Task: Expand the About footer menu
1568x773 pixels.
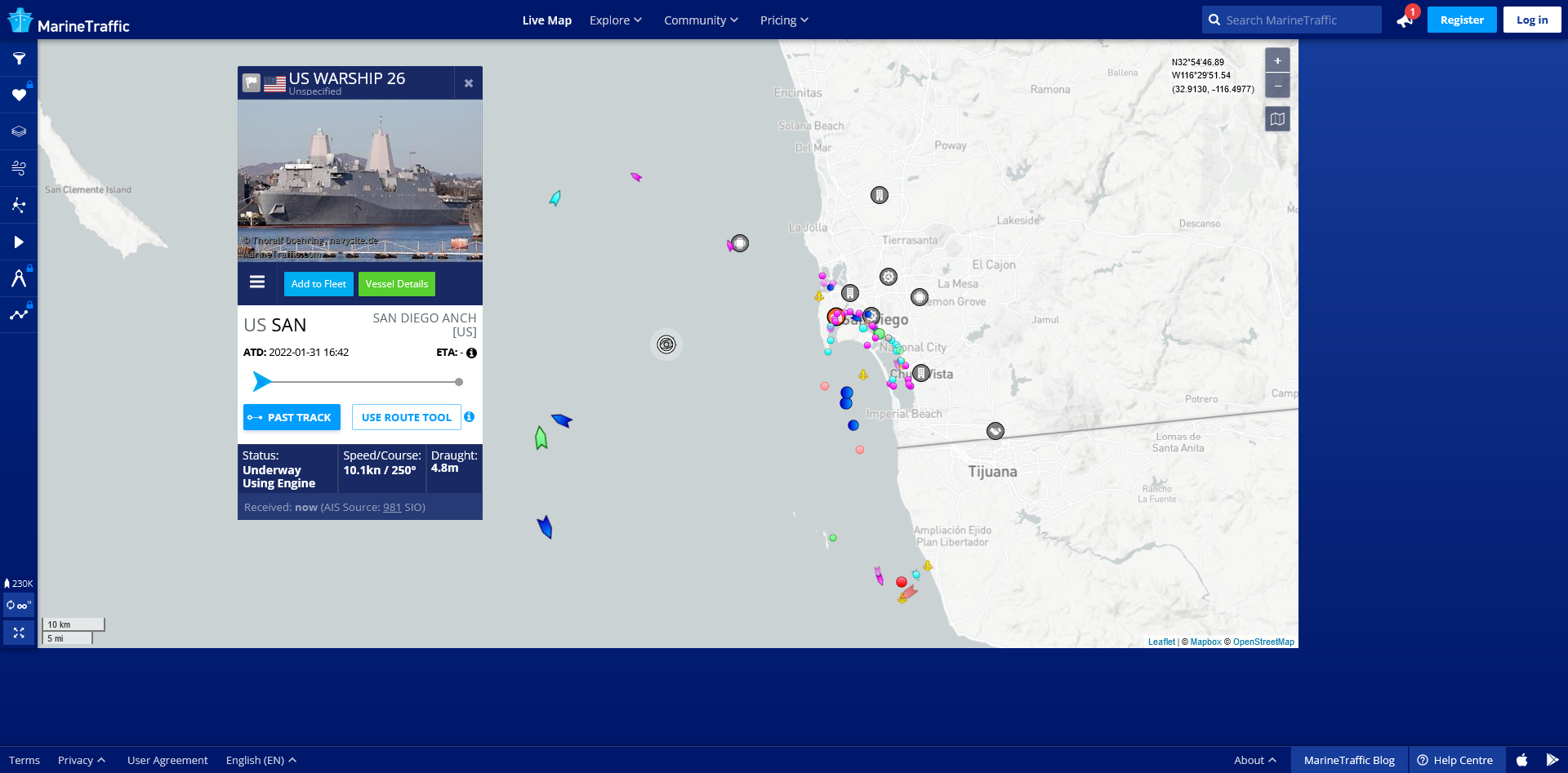Action: [x=1255, y=760]
